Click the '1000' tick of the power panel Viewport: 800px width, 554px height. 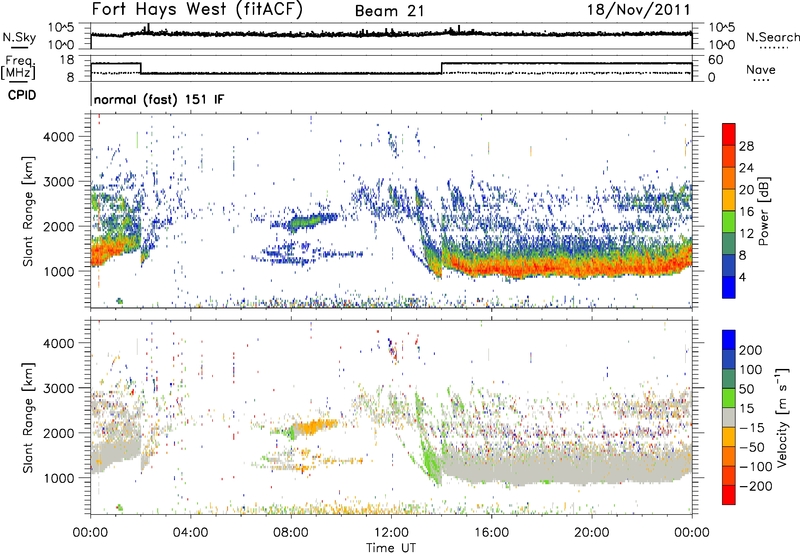point(58,271)
